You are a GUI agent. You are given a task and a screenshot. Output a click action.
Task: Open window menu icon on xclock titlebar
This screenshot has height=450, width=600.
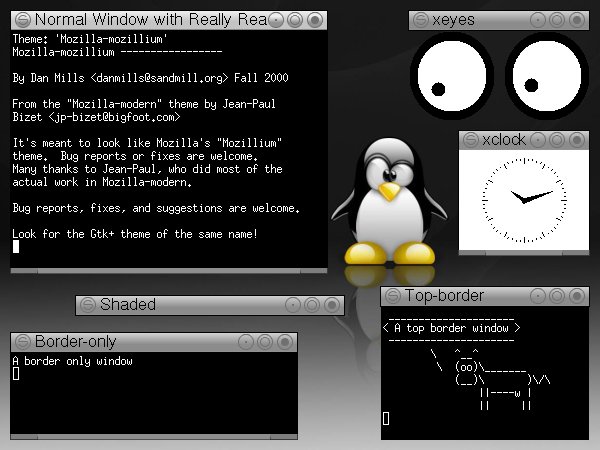(470, 140)
